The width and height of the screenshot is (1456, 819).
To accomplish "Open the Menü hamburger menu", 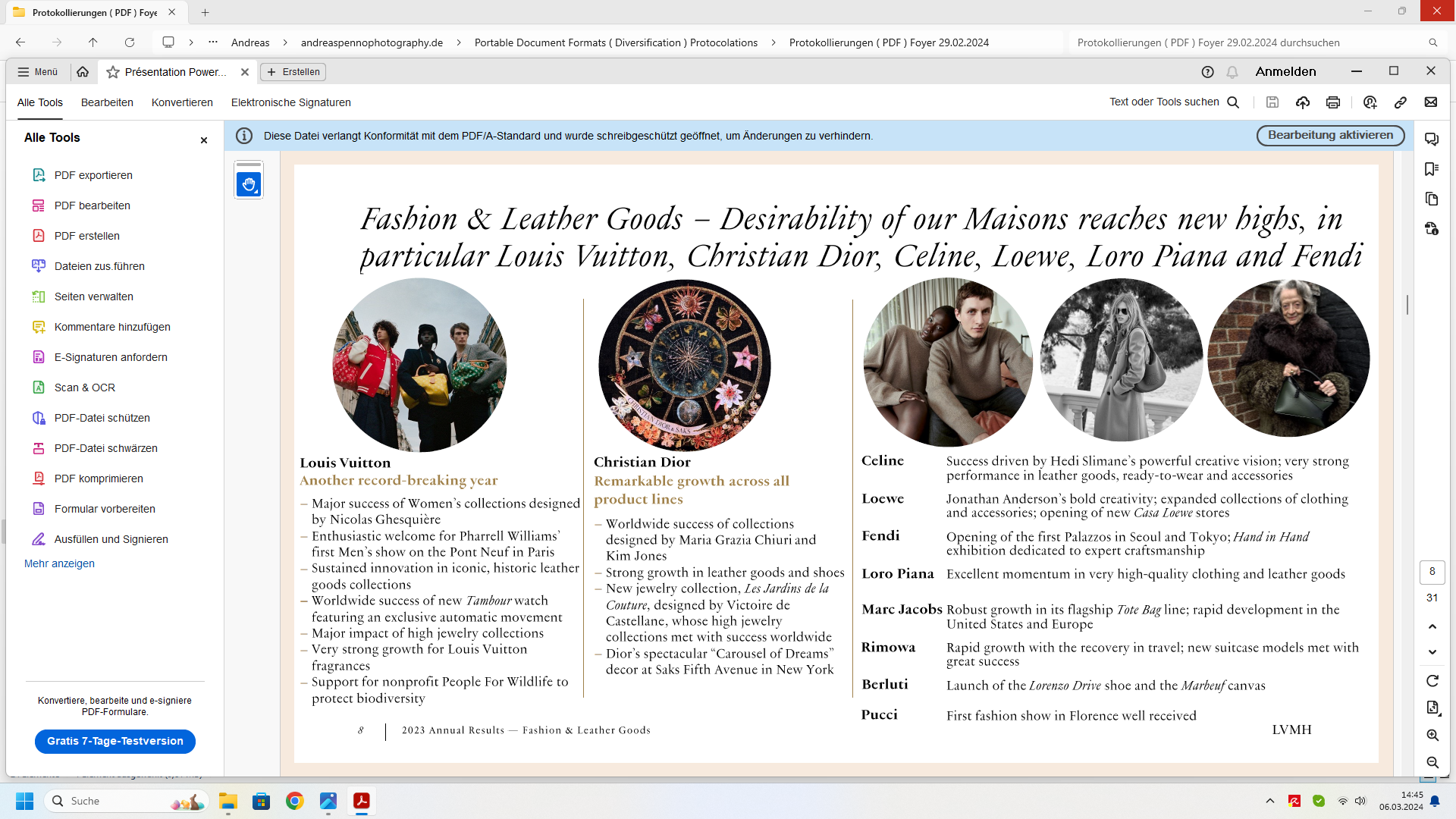I will point(38,72).
